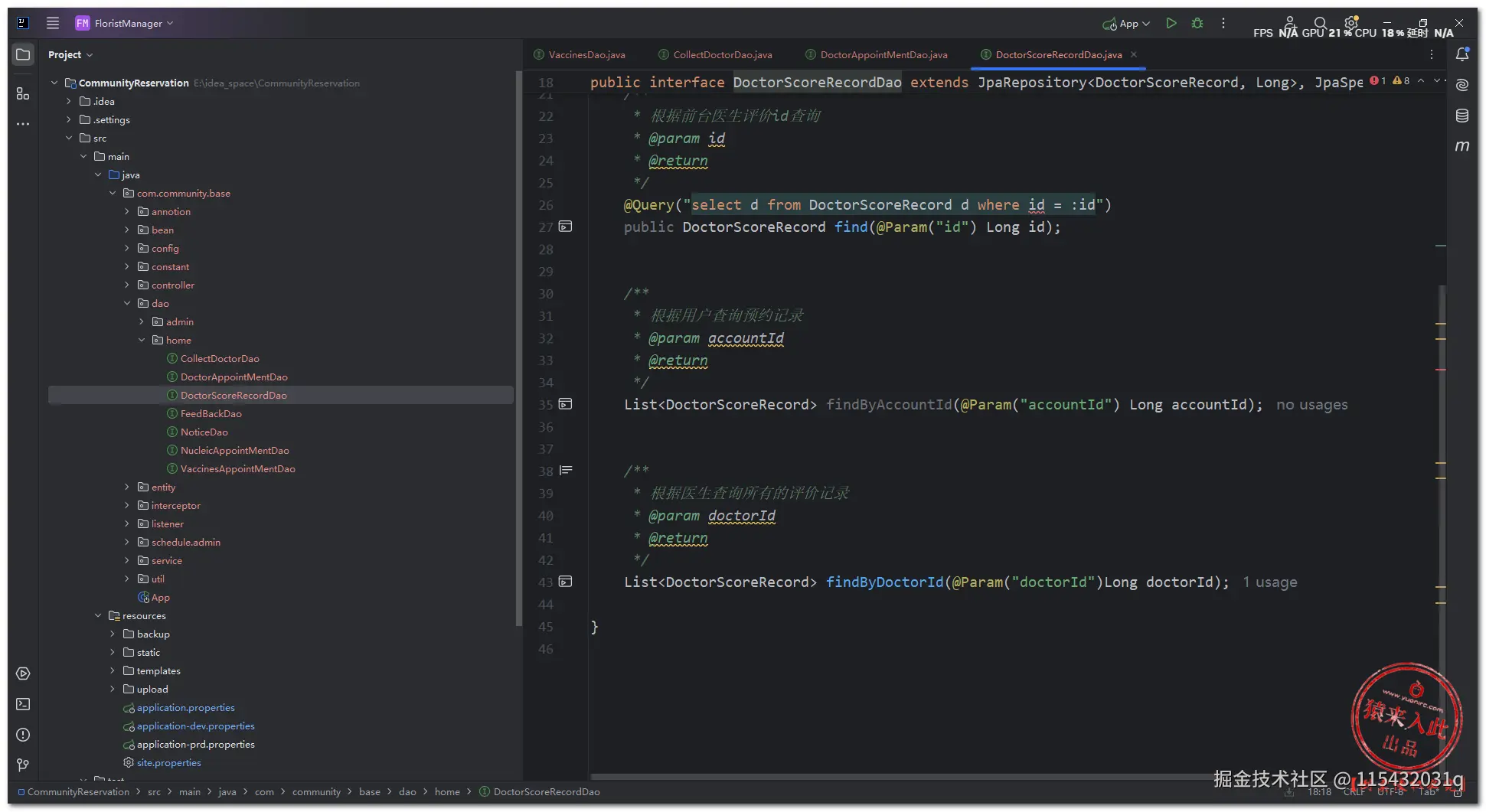This screenshot has height=812, width=1486.
Task: Open the Notifications bell icon
Action: pyautogui.click(x=1462, y=54)
